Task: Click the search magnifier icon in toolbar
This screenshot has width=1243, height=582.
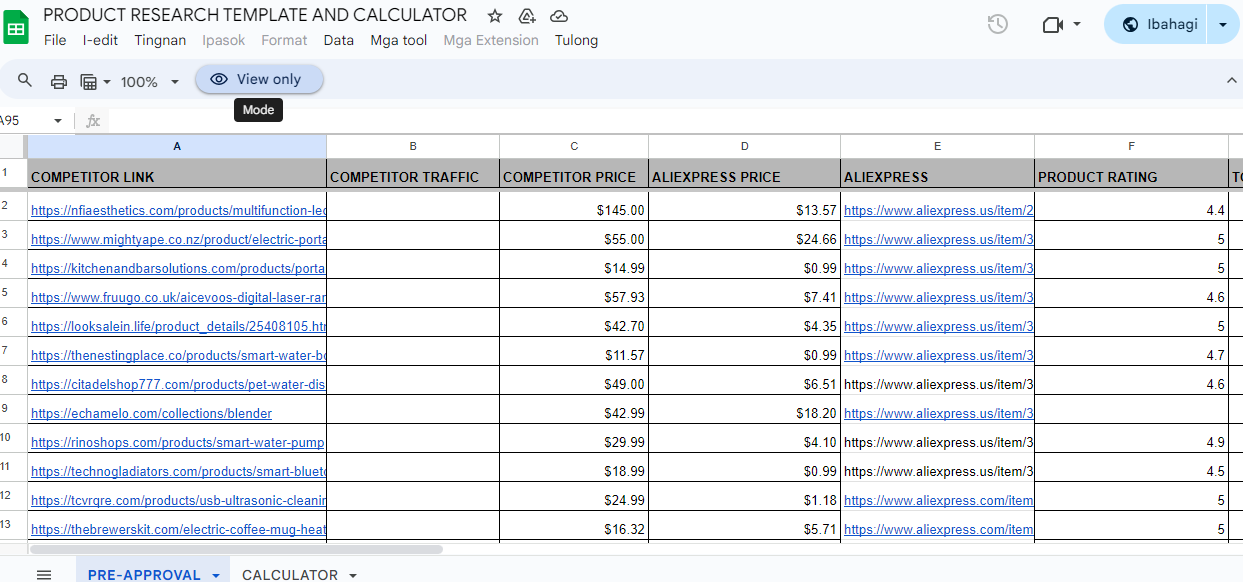Action: click(25, 81)
